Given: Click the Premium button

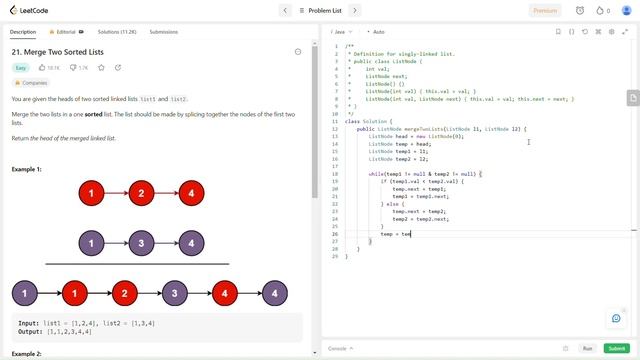Looking at the screenshot, I should [545, 11].
